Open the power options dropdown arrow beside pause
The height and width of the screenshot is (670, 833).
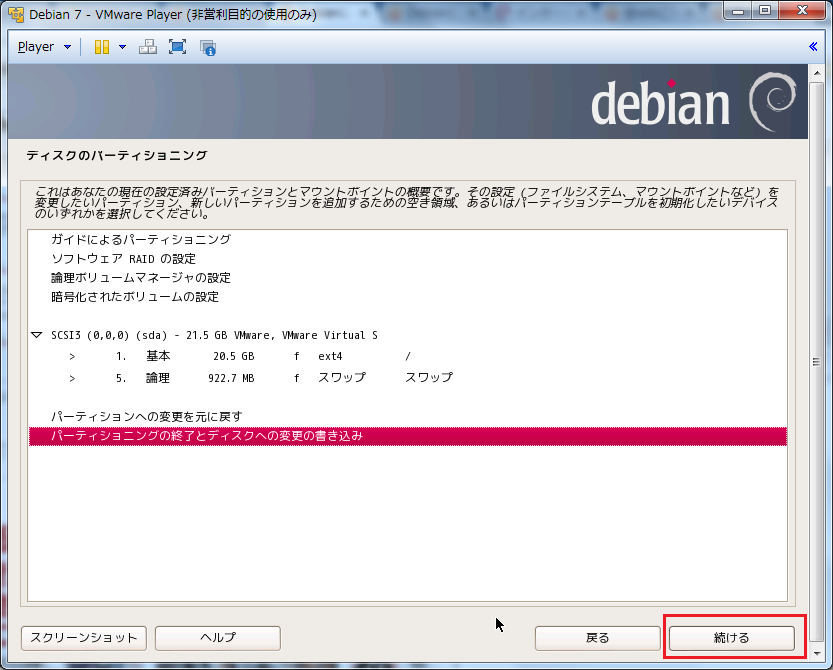[122, 47]
